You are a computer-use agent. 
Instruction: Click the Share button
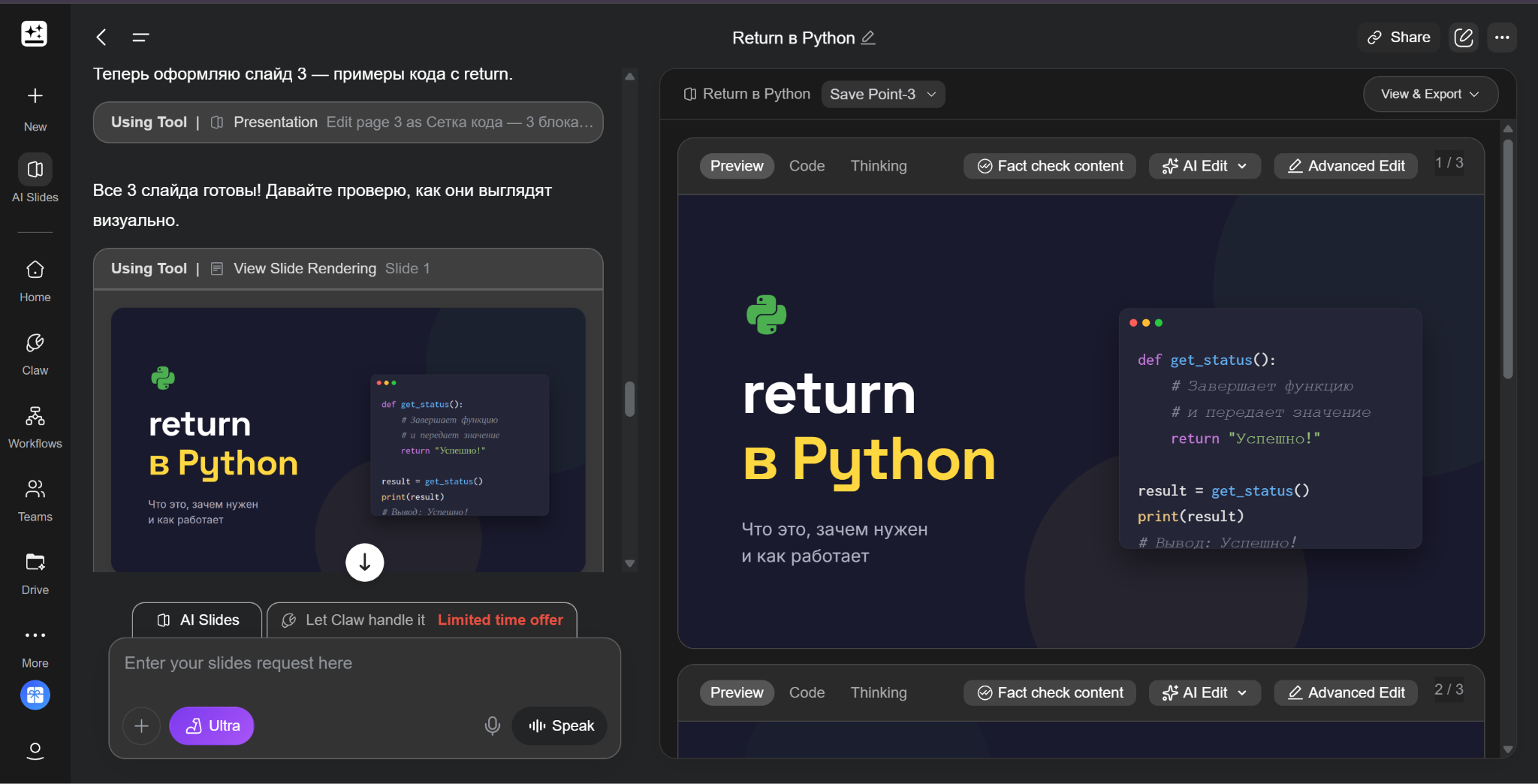[1398, 38]
